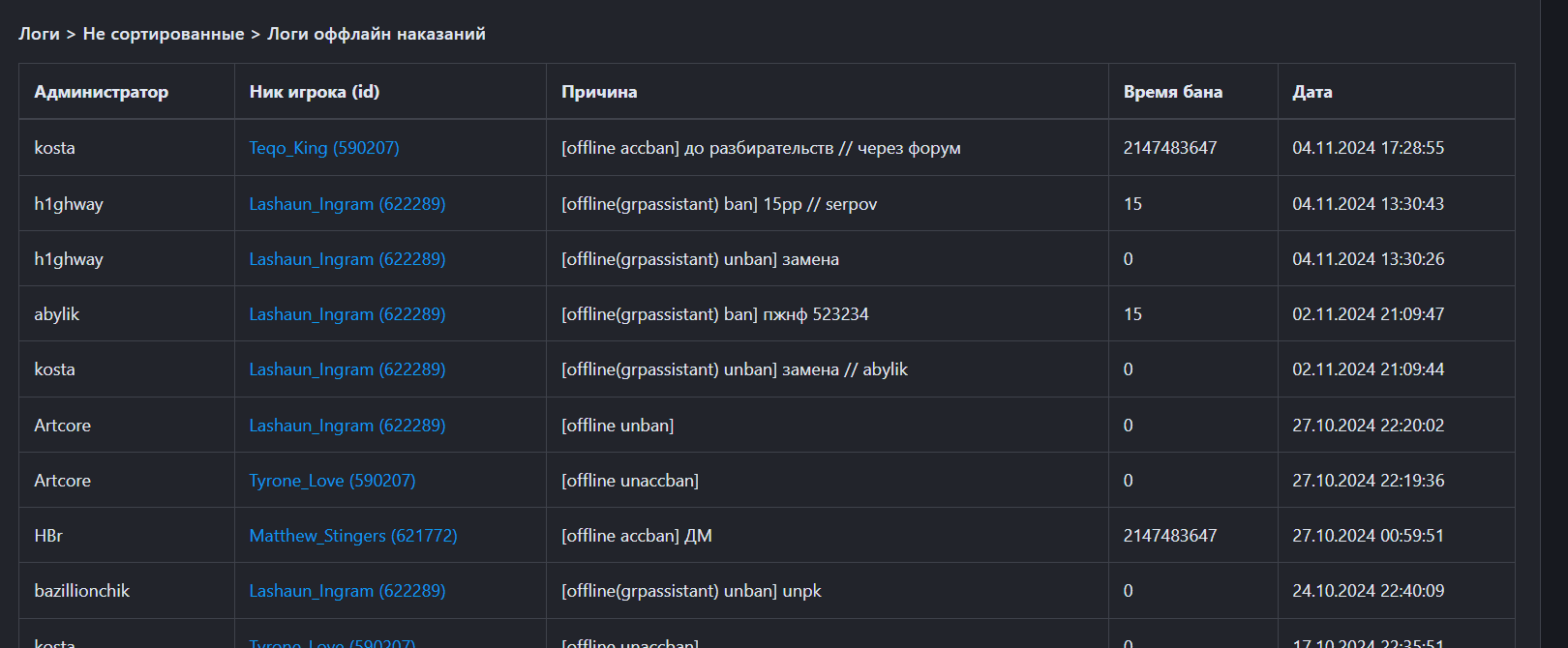This screenshot has height=648, width=1568.
Task: Click Lashaun_Ingram link in the abylik row
Action: [x=347, y=314]
